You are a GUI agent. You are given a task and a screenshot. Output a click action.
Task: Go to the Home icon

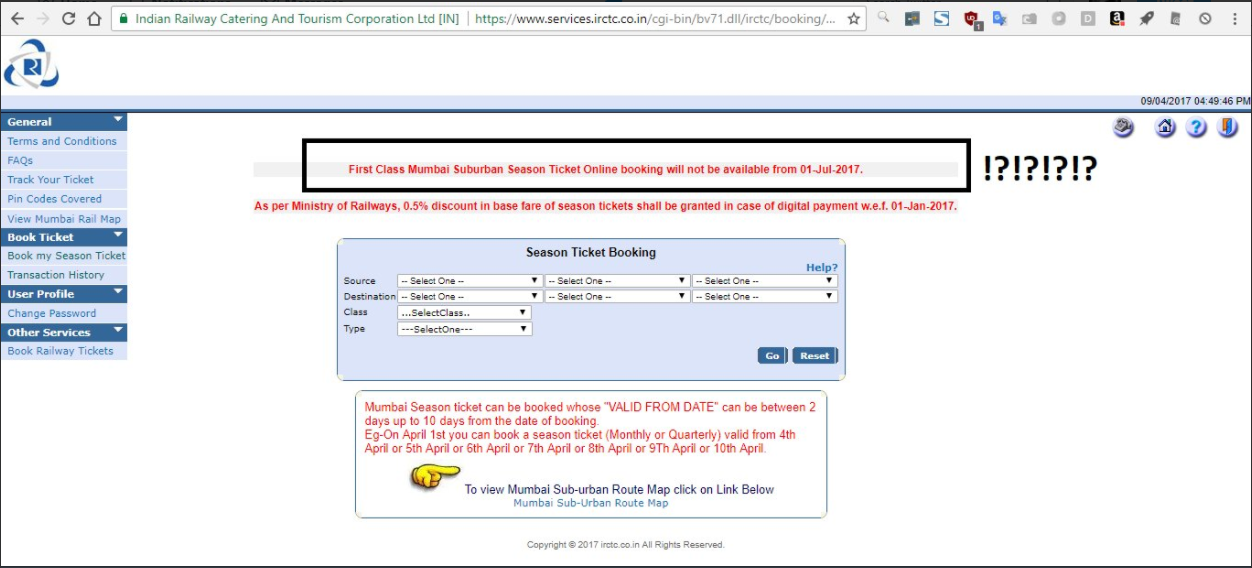click(1165, 128)
